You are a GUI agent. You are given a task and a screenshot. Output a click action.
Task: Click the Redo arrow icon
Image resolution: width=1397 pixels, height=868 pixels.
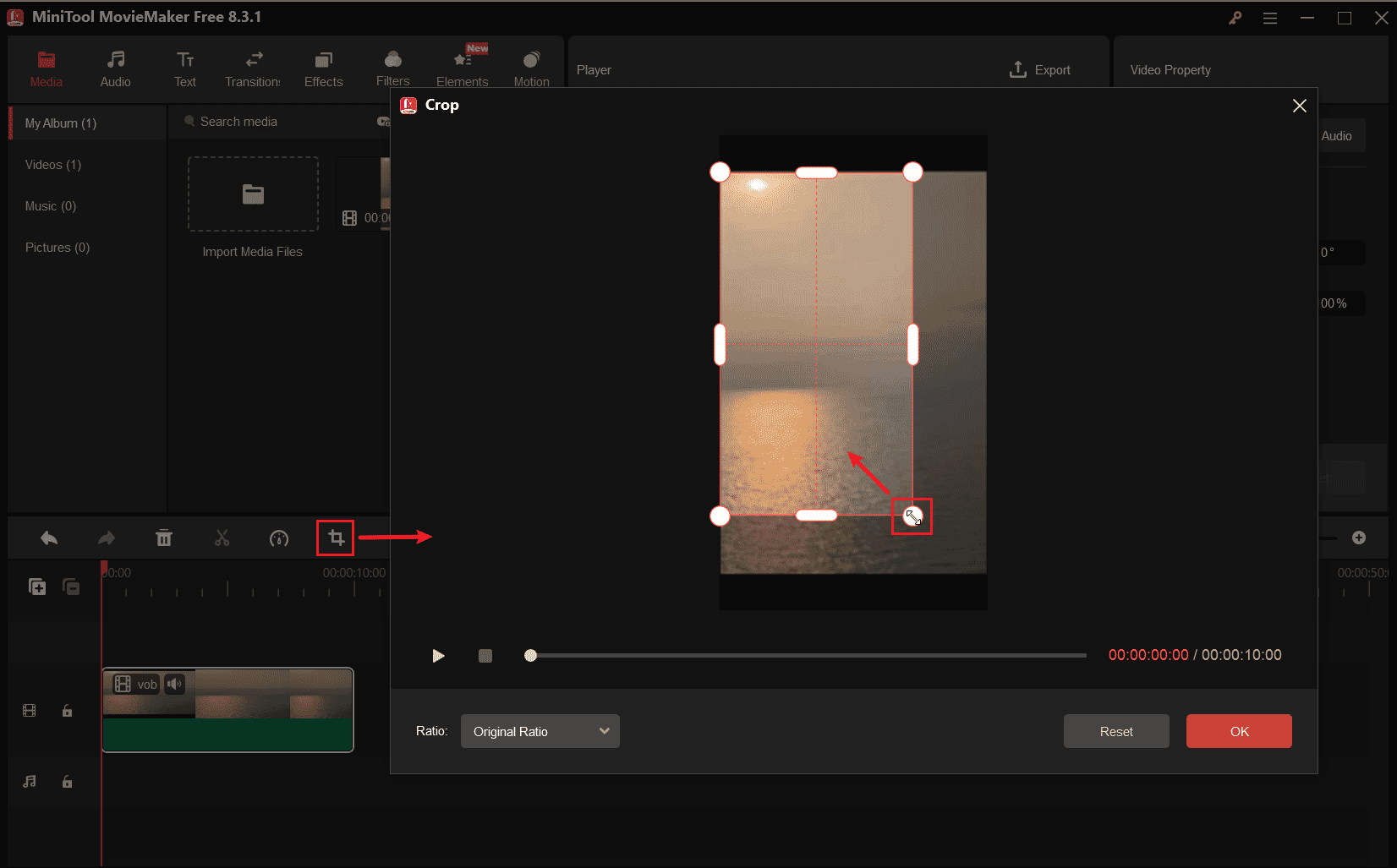107,538
